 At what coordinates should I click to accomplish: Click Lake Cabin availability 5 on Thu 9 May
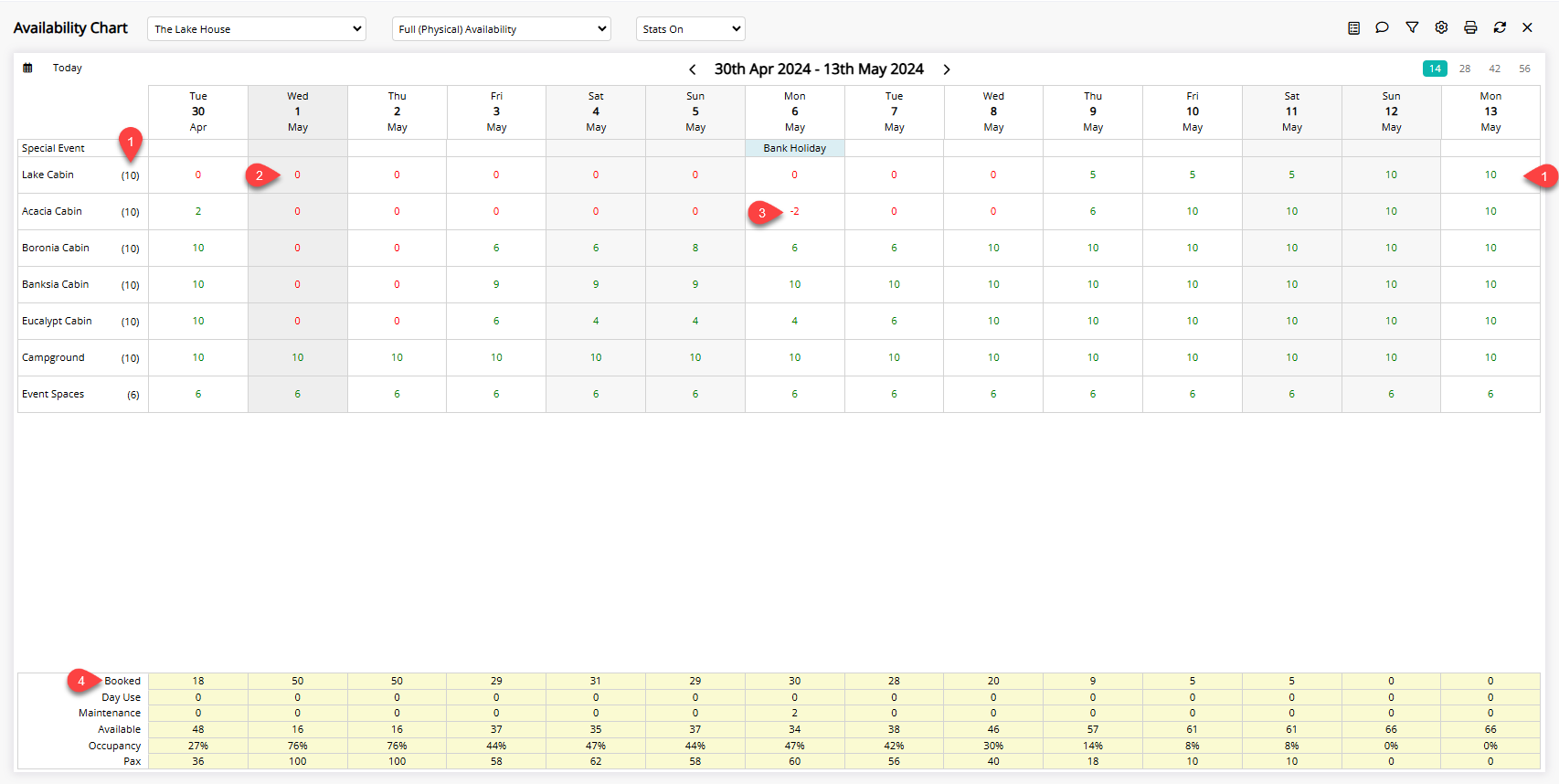[x=1093, y=175]
